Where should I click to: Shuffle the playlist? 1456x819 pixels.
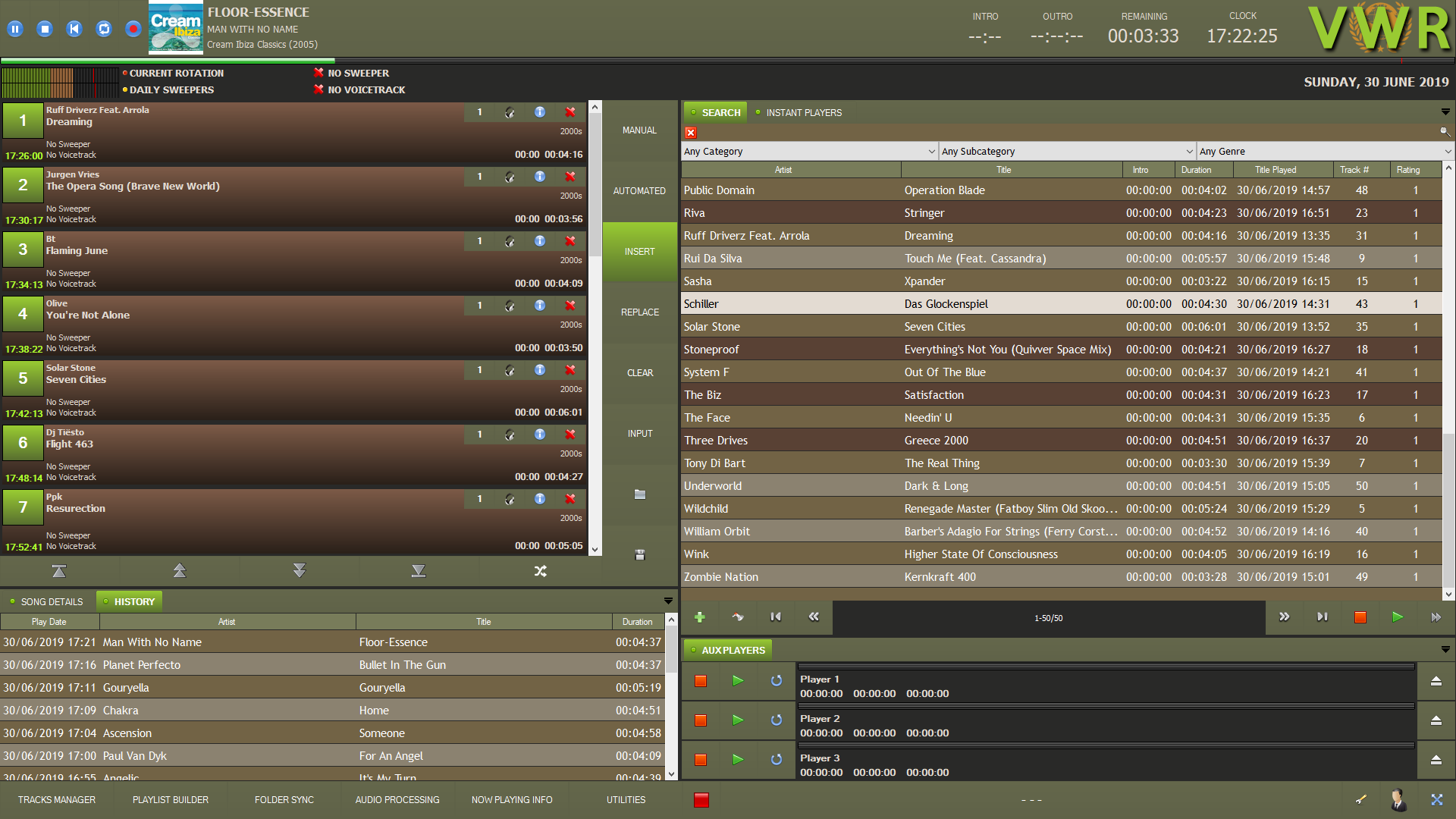pos(540,571)
